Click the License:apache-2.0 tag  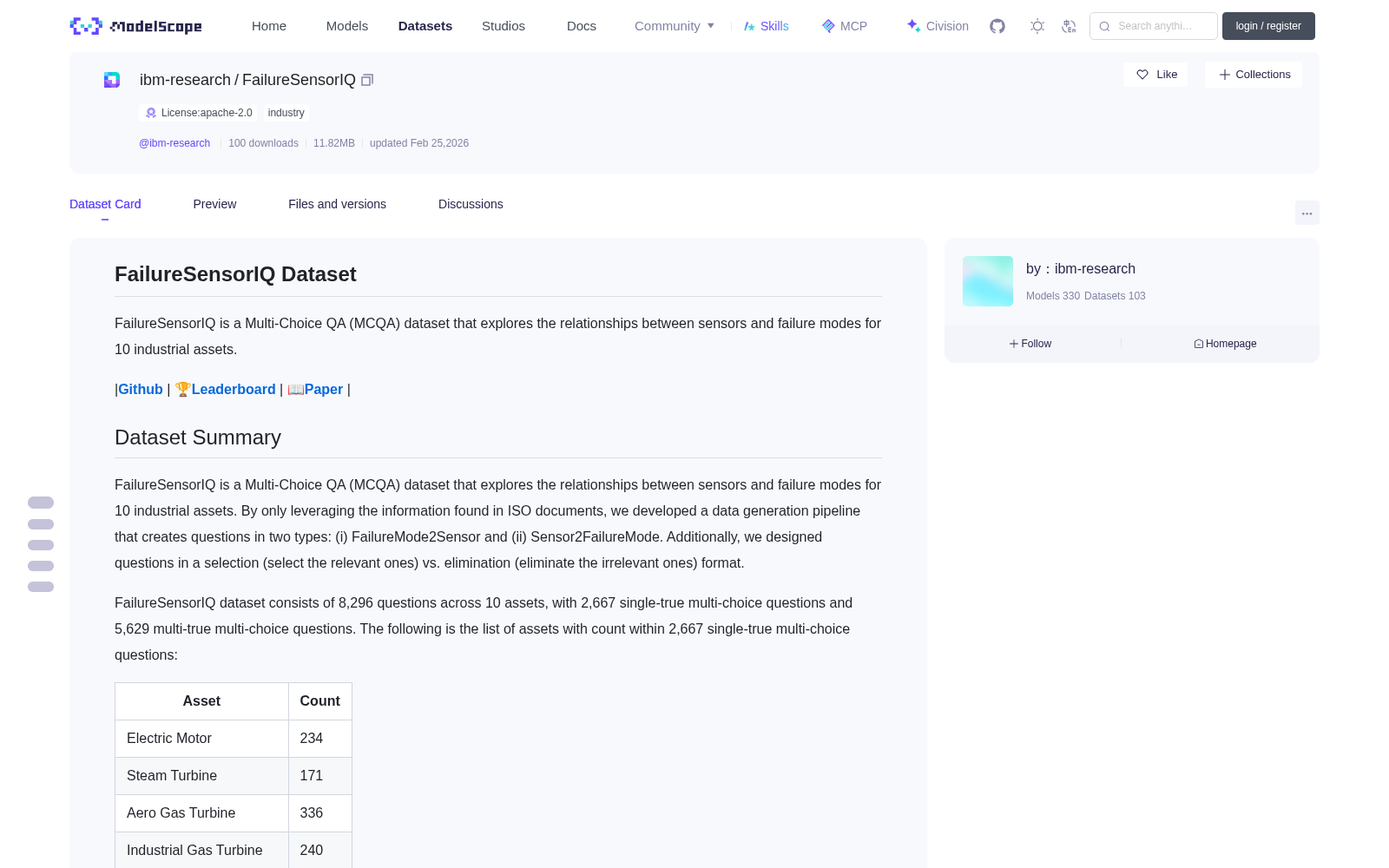(x=199, y=113)
